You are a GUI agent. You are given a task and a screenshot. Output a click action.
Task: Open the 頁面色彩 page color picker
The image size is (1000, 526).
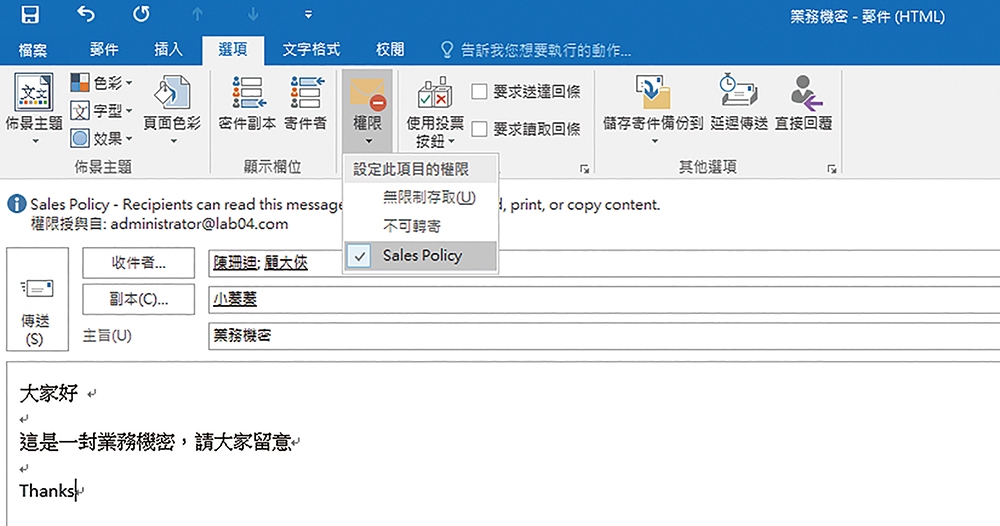(x=172, y=108)
